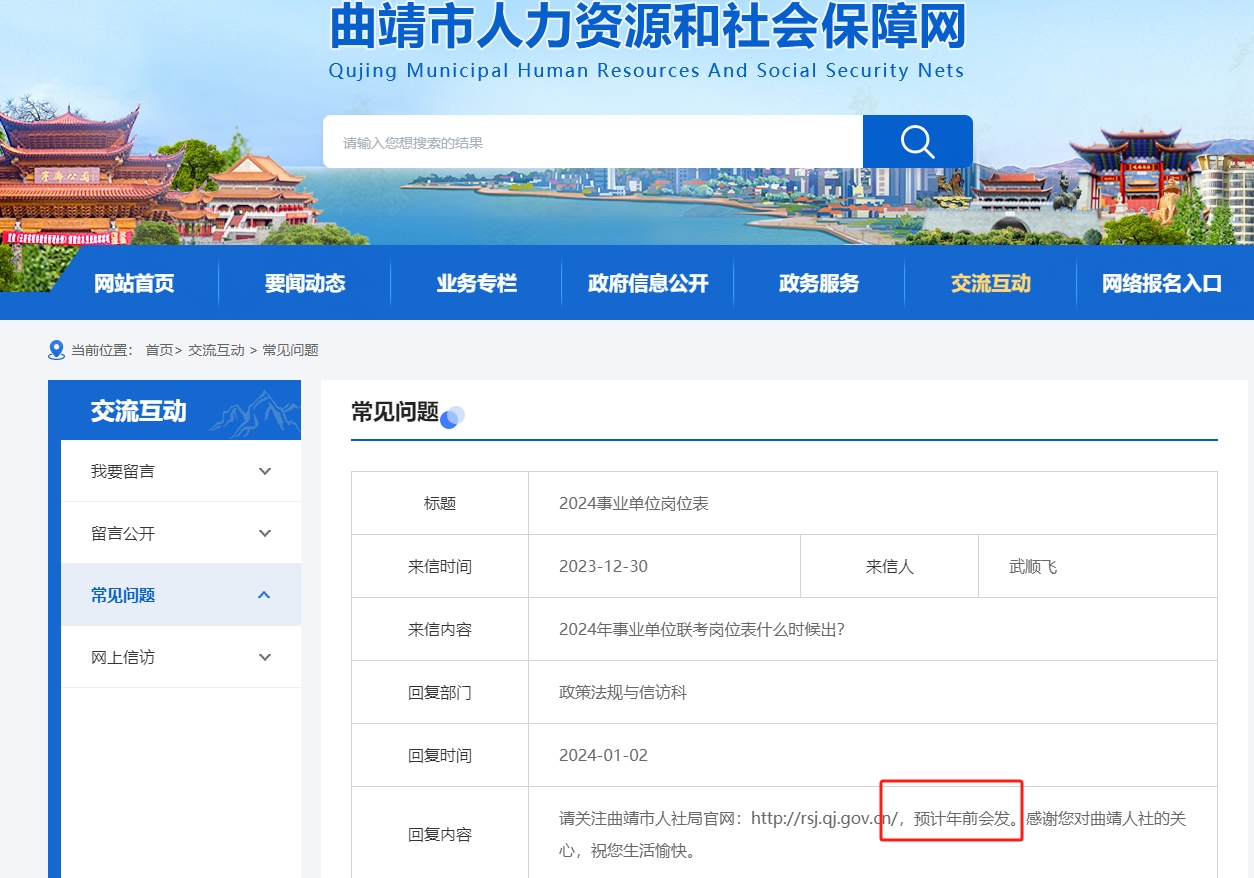Image resolution: width=1254 pixels, height=878 pixels.
Task: Select 政务服务 in the navigation bar
Action: [x=819, y=283]
